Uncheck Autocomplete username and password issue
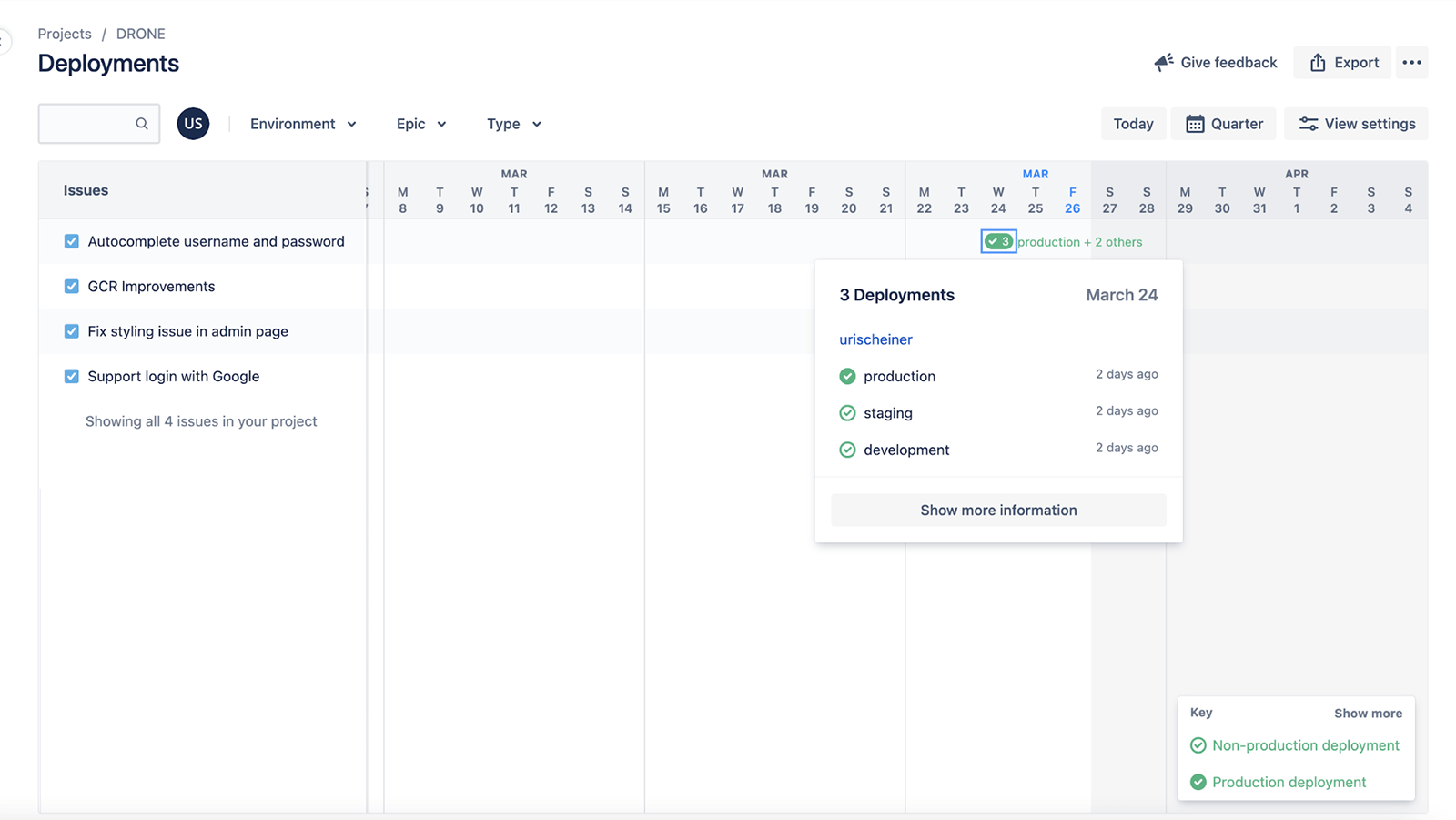The height and width of the screenshot is (820, 1456). coord(71,241)
